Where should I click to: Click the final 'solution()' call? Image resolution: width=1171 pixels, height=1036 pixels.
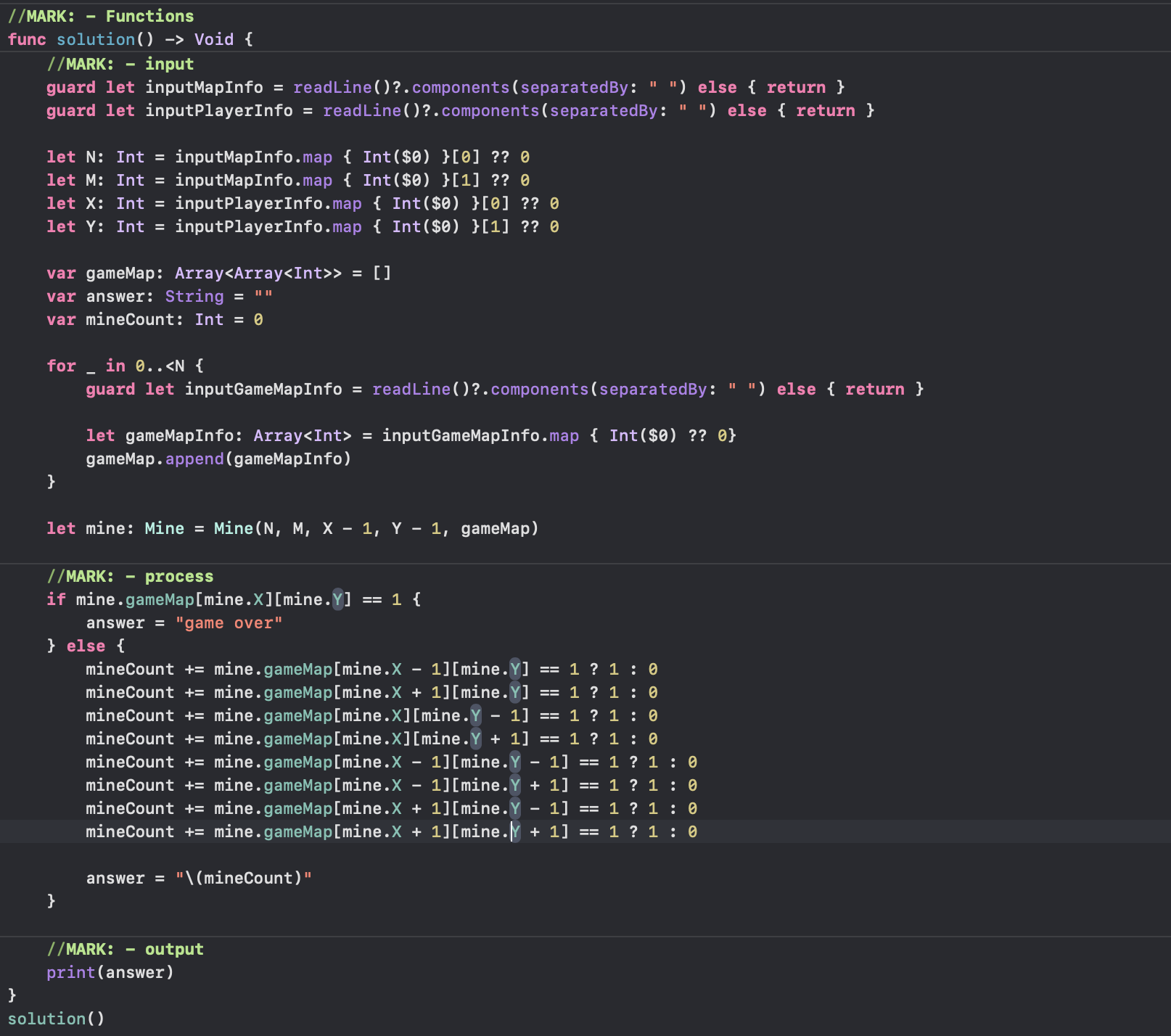tap(56, 1019)
